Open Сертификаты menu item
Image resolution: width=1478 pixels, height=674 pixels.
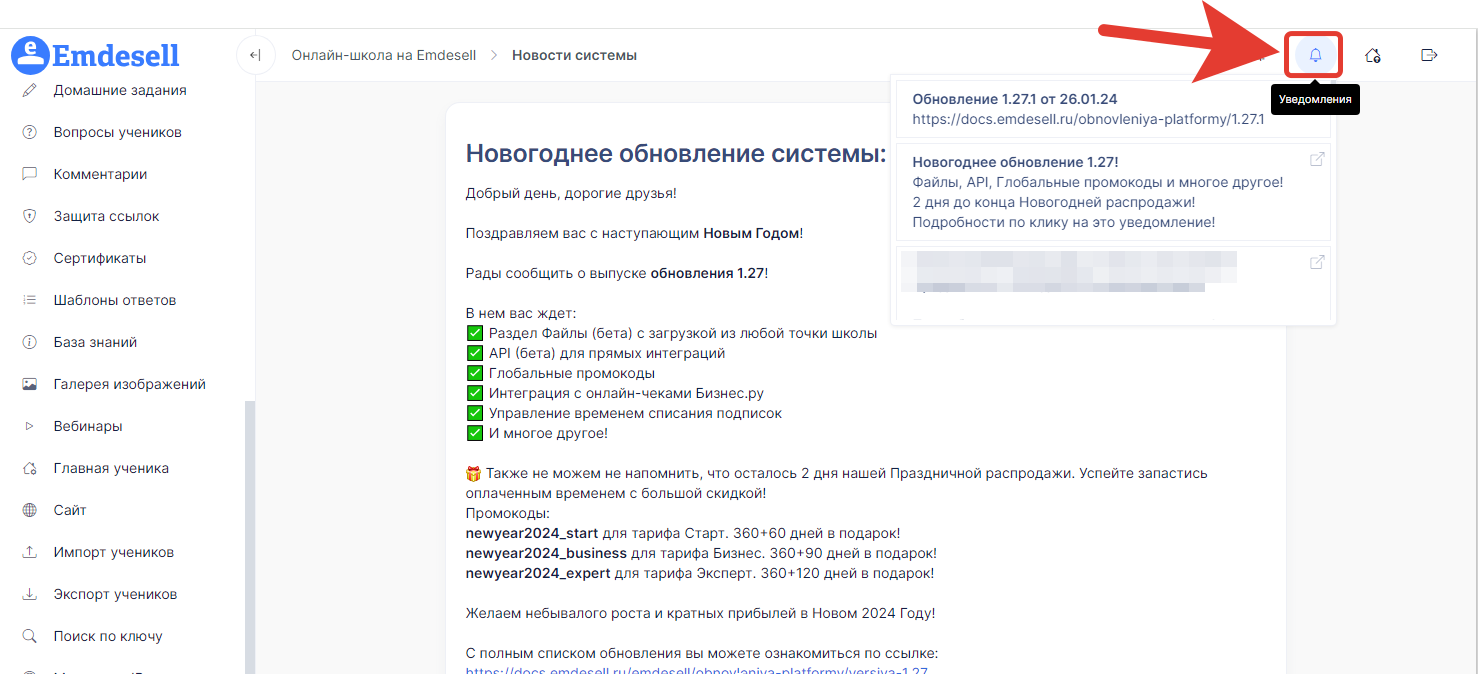tap(100, 258)
